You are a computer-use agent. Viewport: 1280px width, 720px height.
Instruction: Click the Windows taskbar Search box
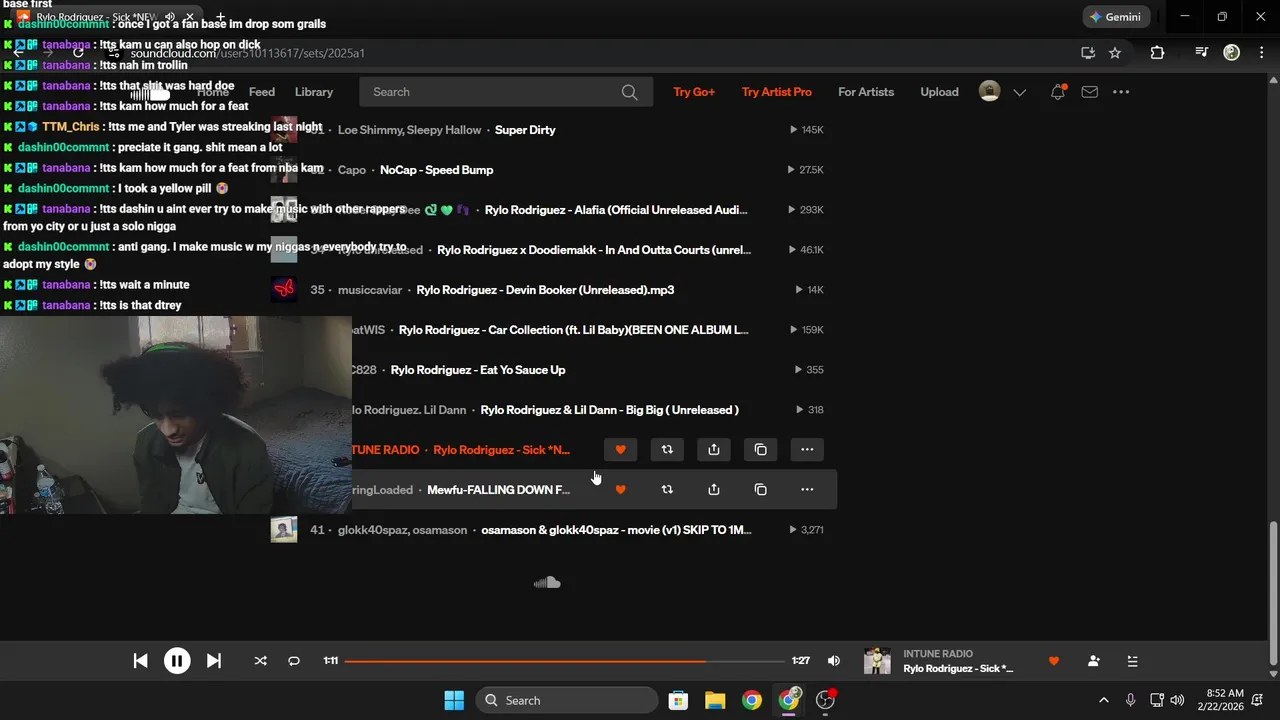(x=567, y=700)
